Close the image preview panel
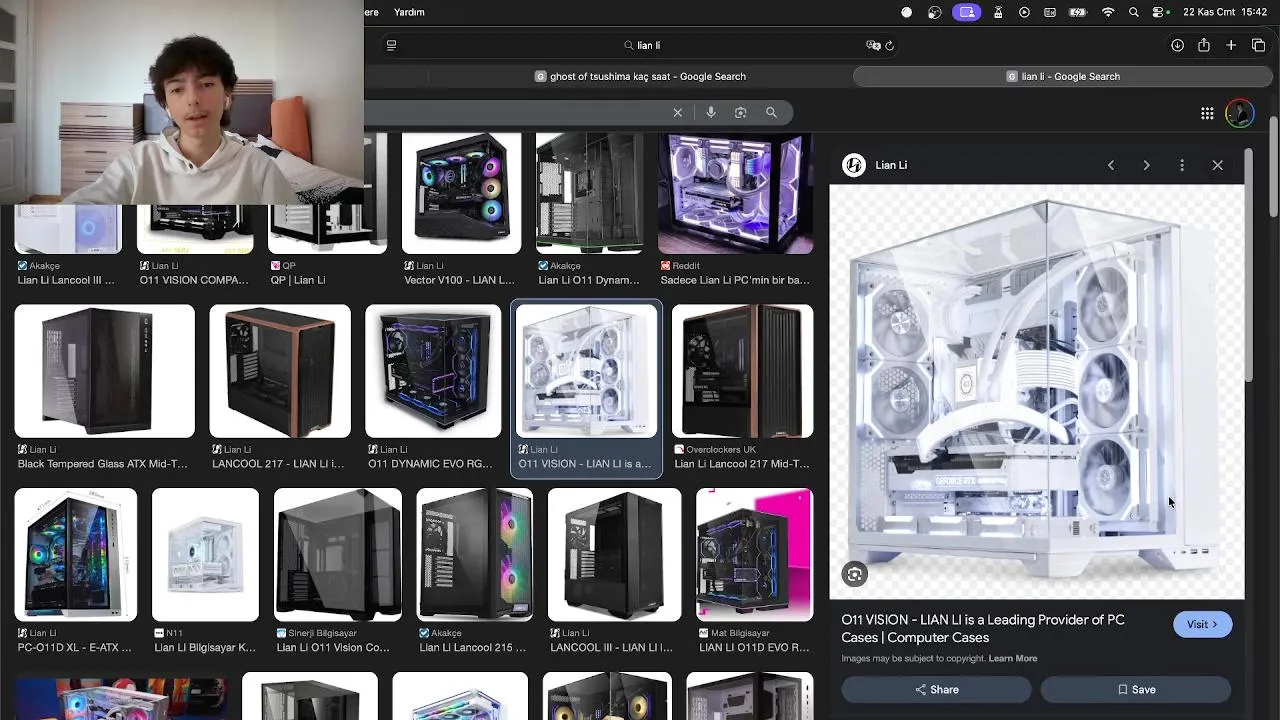The height and width of the screenshot is (720, 1280). [x=1217, y=165]
